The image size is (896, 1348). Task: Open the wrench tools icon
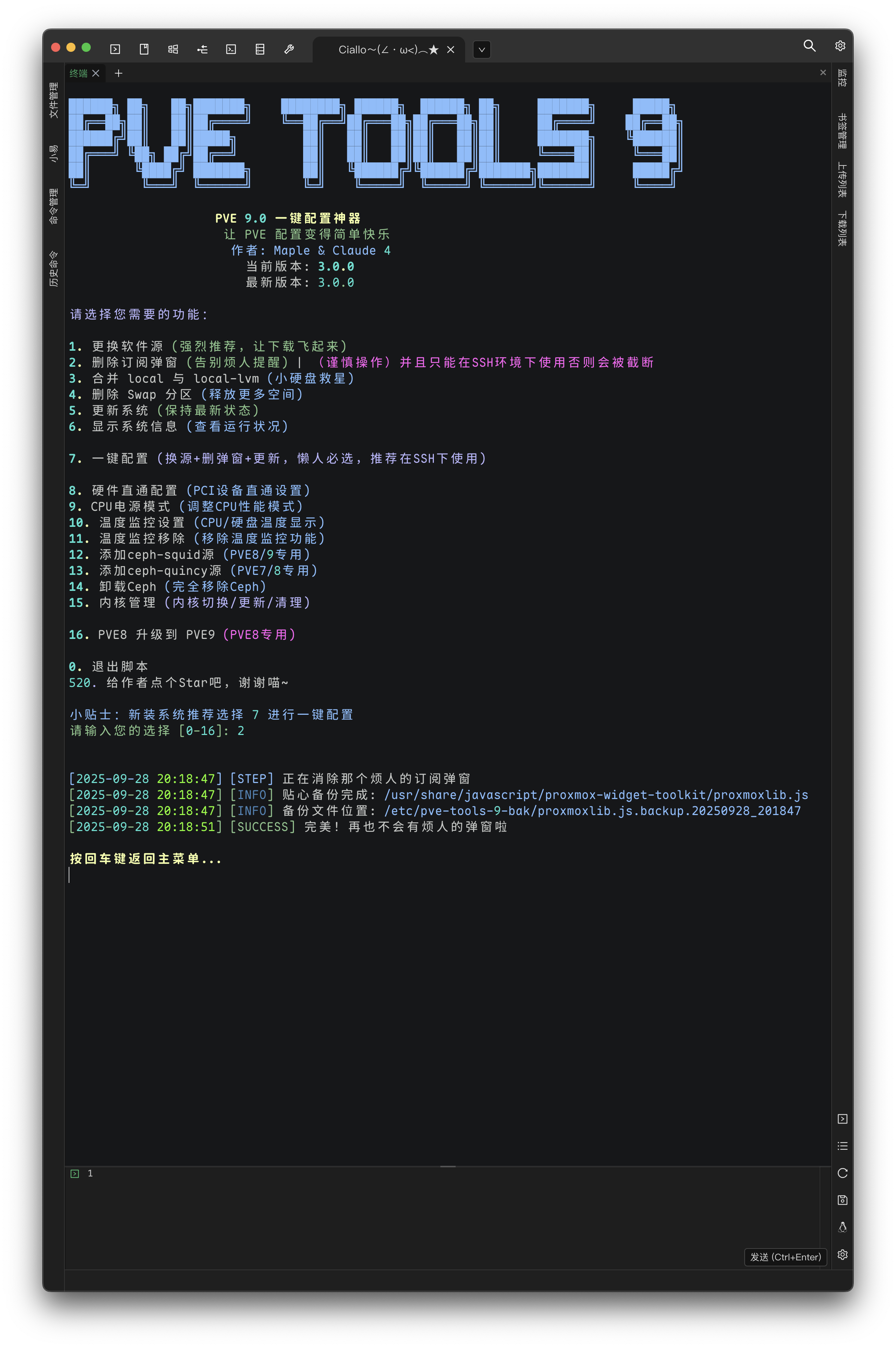pyautogui.click(x=289, y=50)
